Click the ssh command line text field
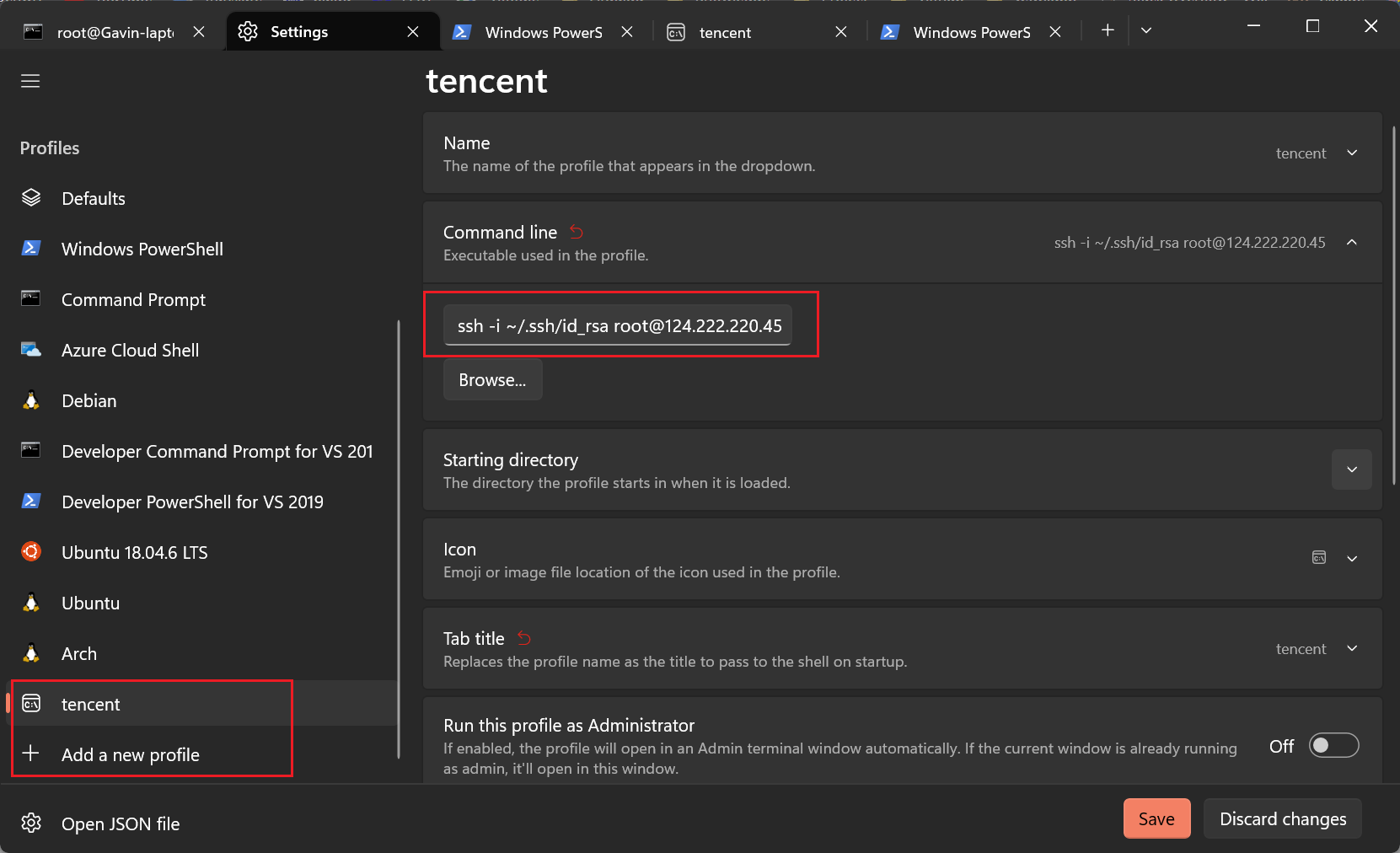This screenshot has height=853, width=1400. (619, 325)
